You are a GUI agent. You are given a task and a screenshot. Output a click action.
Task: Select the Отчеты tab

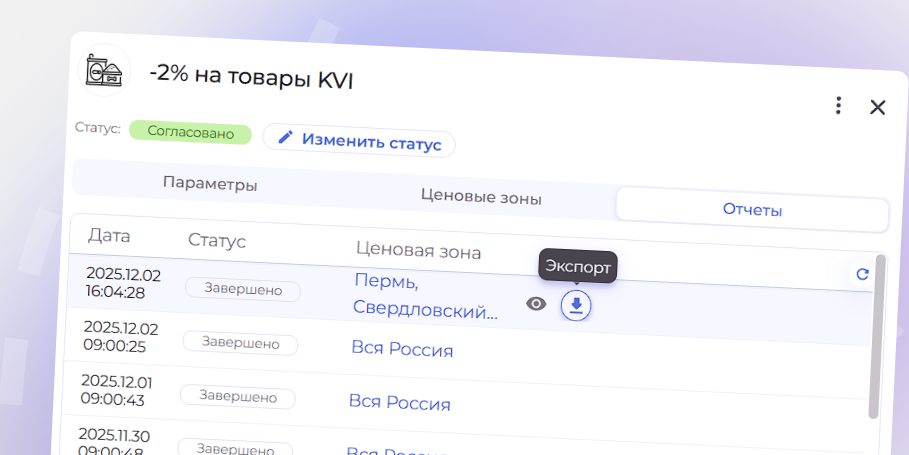(x=752, y=210)
